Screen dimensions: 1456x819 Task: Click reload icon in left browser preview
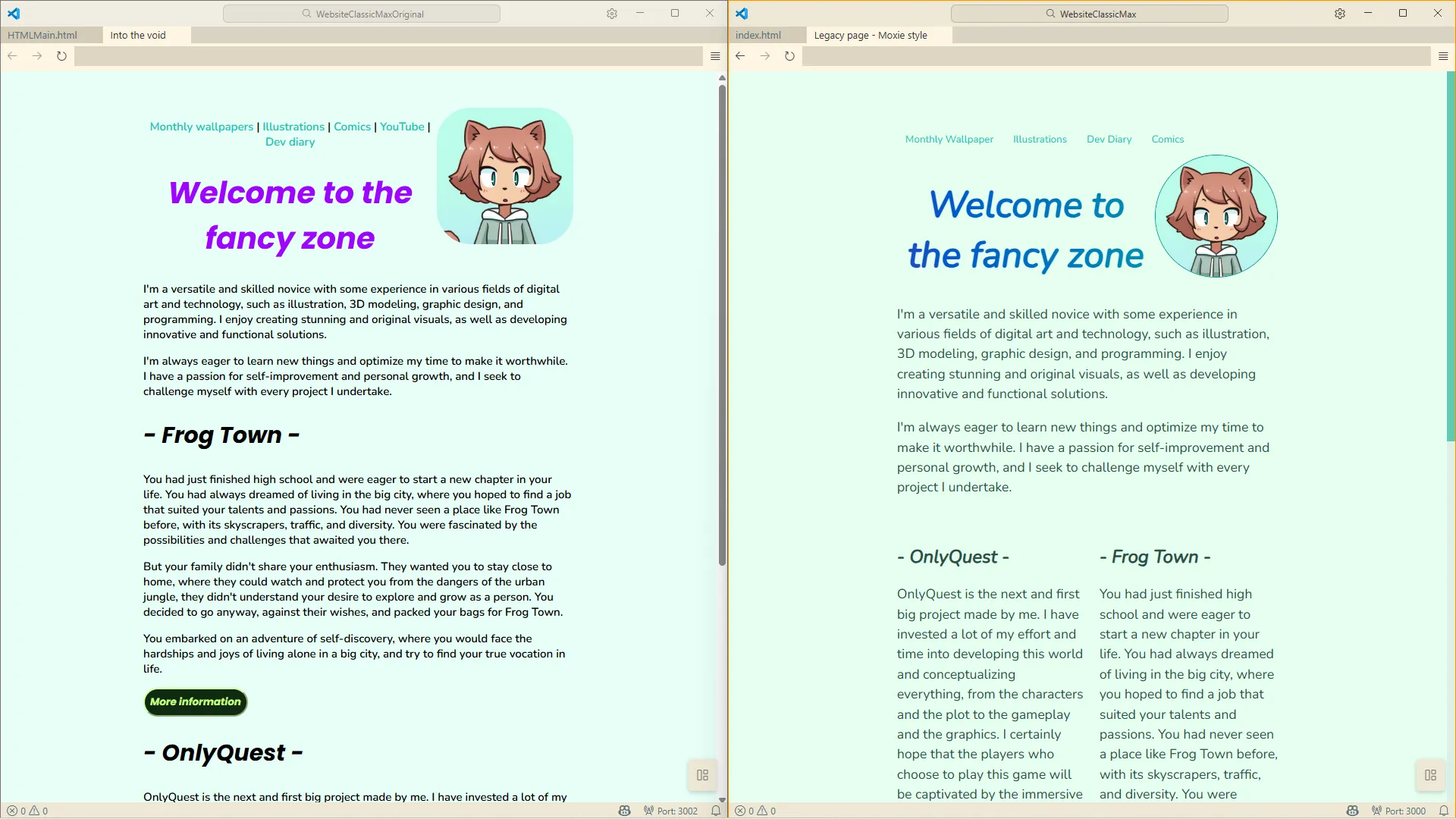[x=61, y=56]
